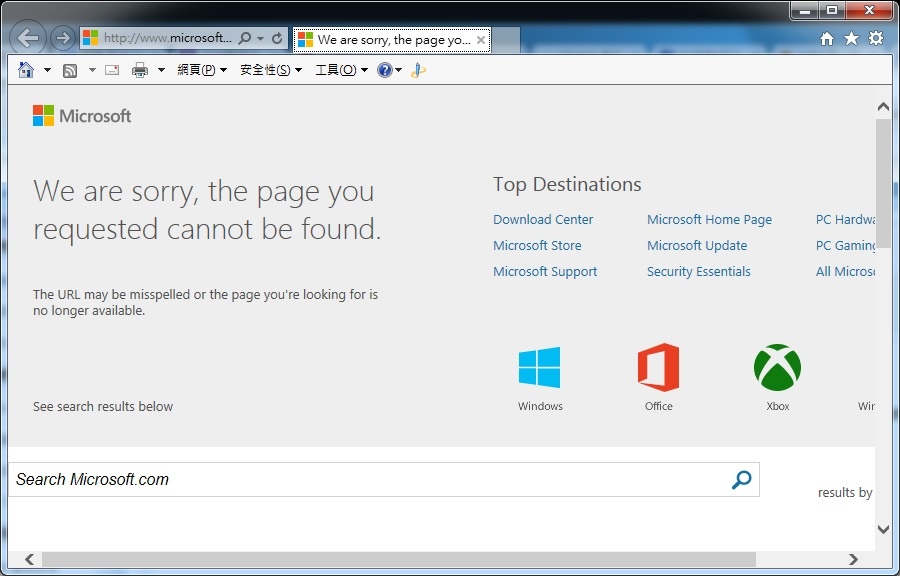The image size is (900, 576).
Task: Click the RSS feeds icon
Action: point(70,71)
